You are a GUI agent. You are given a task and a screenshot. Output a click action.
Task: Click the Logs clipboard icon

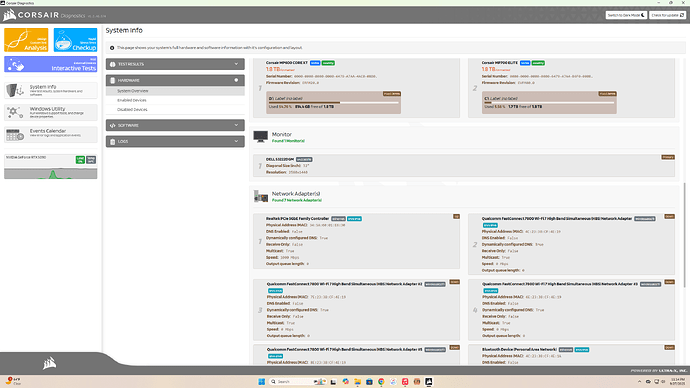point(113,142)
